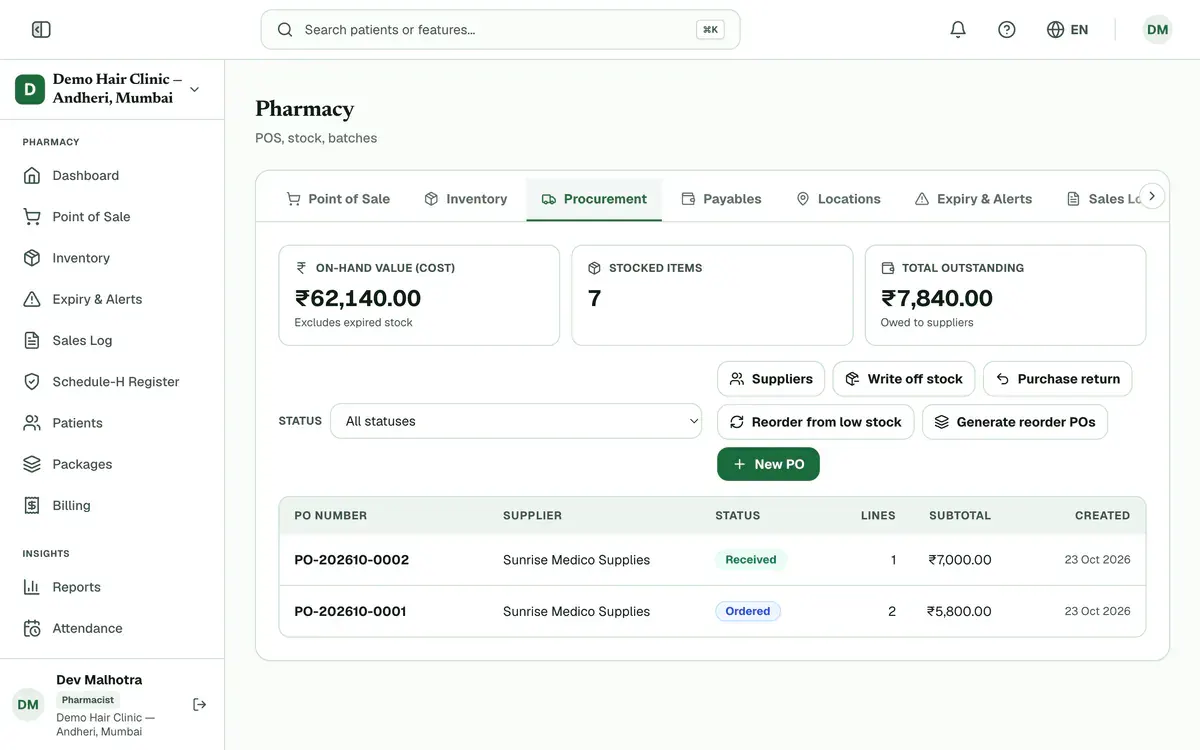Open notifications via the bell icon
The width and height of the screenshot is (1200, 750).
point(958,30)
